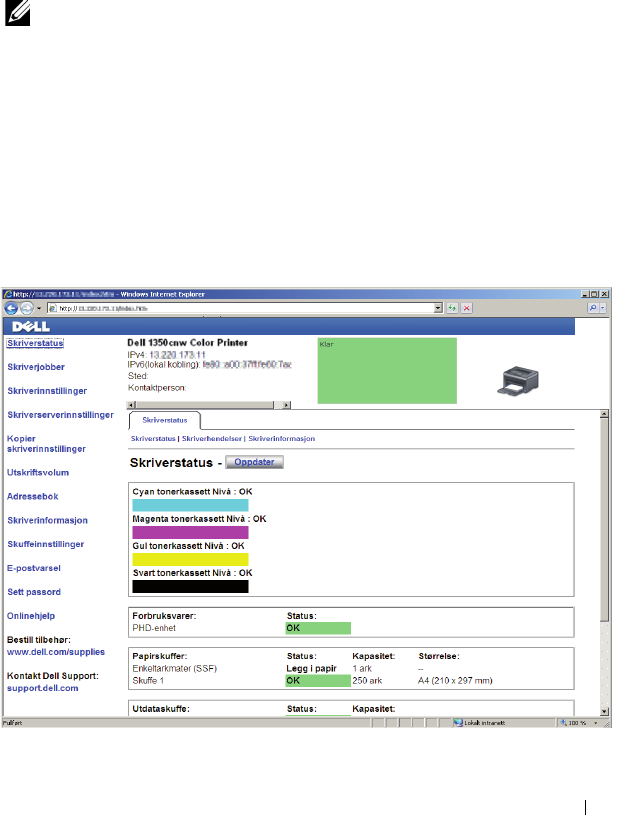Click the yellow toner level bar
This screenshot has width=642, height=815.
pos(190,559)
